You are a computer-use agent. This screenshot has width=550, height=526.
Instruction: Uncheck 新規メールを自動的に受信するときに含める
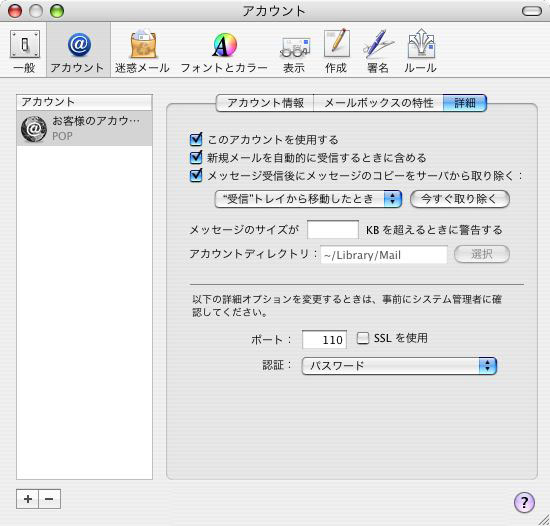point(196,157)
